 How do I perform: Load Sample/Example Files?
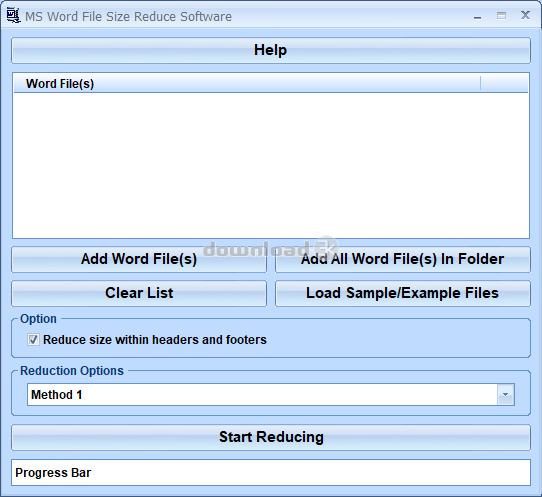(403, 293)
